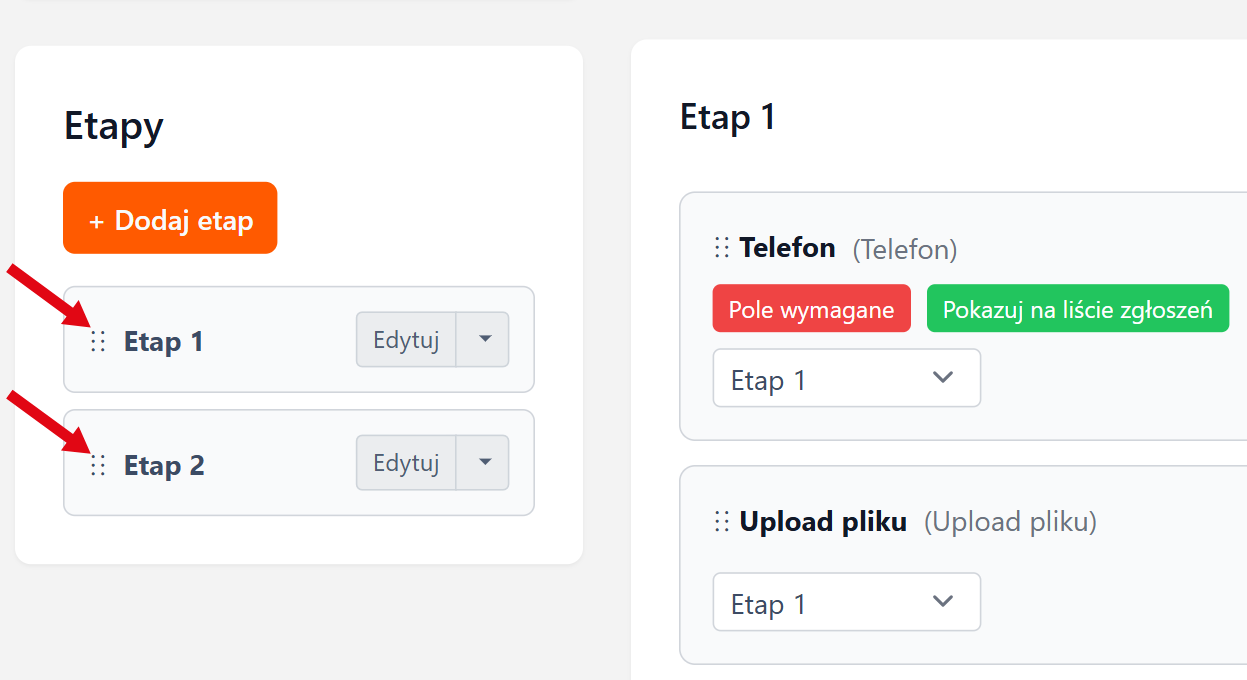Toggle the green Pokazuj na liście zgłoszeń badge
The image size is (1247, 680).
click(1077, 309)
